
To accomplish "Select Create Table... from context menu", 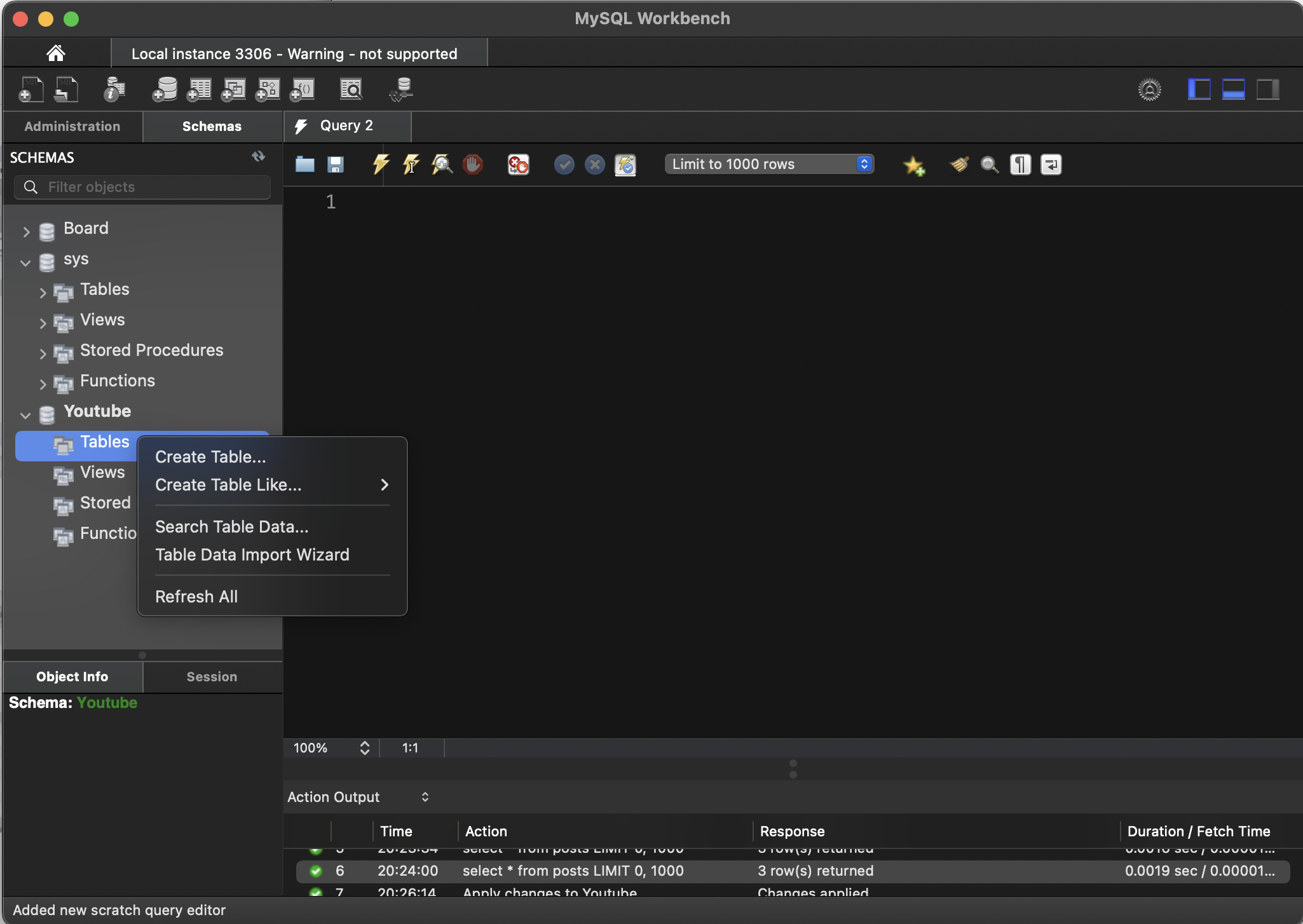I will (x=210, y=457).
